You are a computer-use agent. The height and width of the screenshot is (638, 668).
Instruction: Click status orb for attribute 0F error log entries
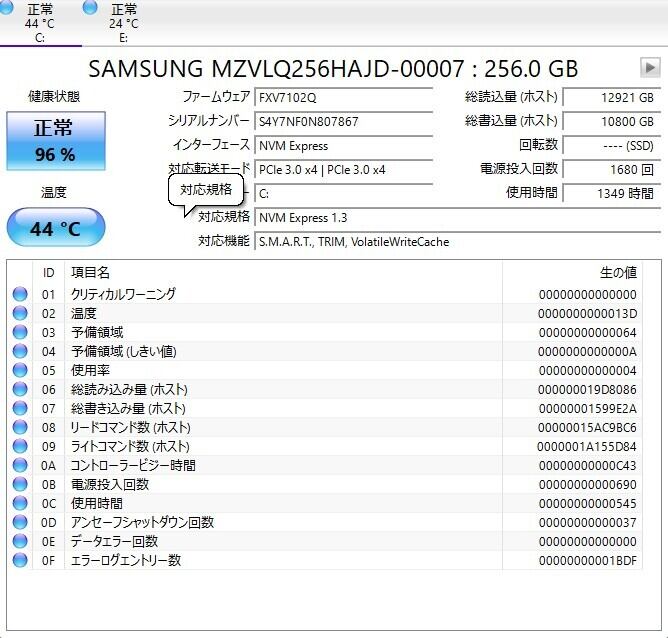pyautogui.click(x=20, y=560)
